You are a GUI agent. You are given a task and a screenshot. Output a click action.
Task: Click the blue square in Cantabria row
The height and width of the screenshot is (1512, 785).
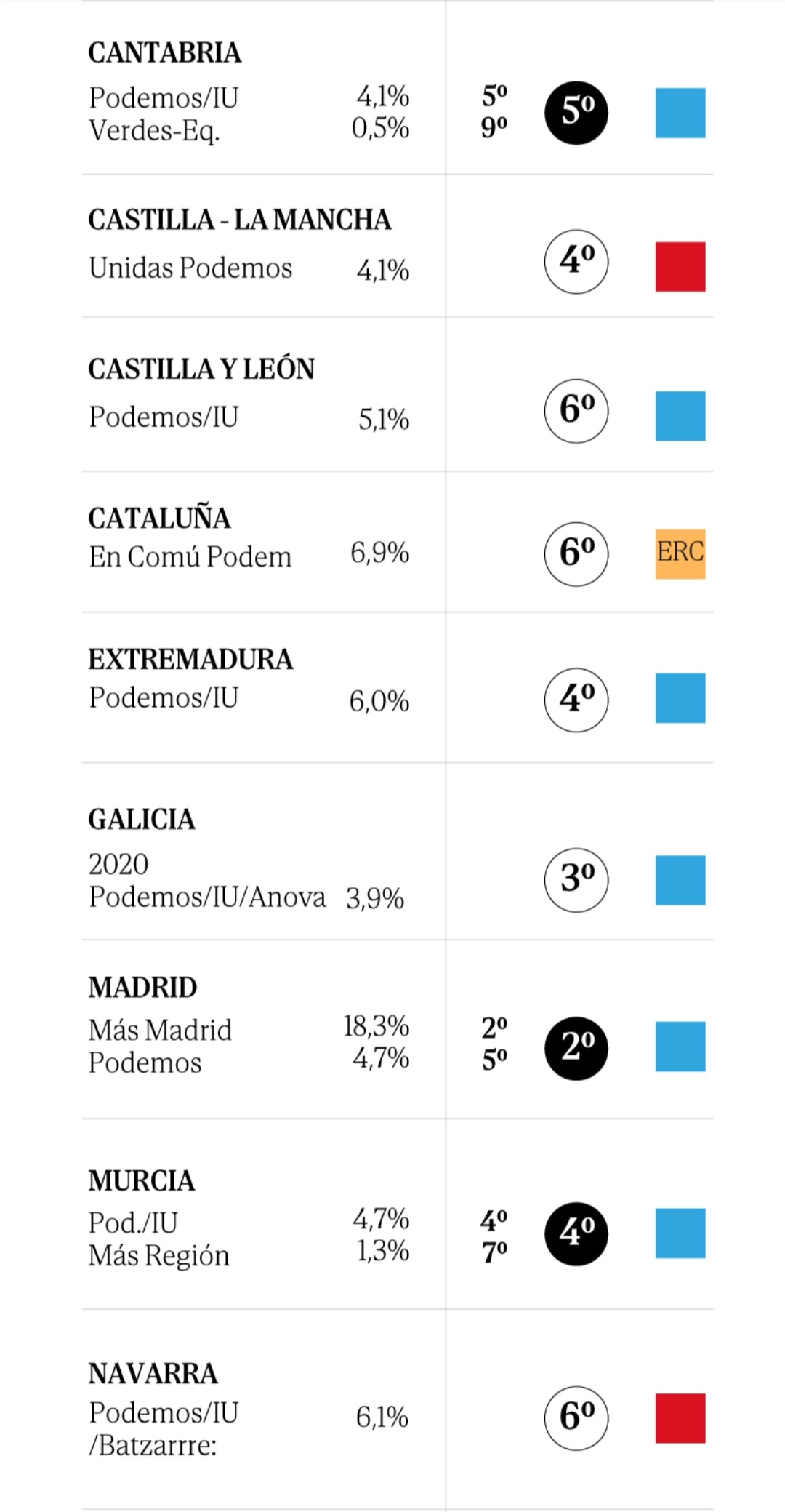(680, 113)
